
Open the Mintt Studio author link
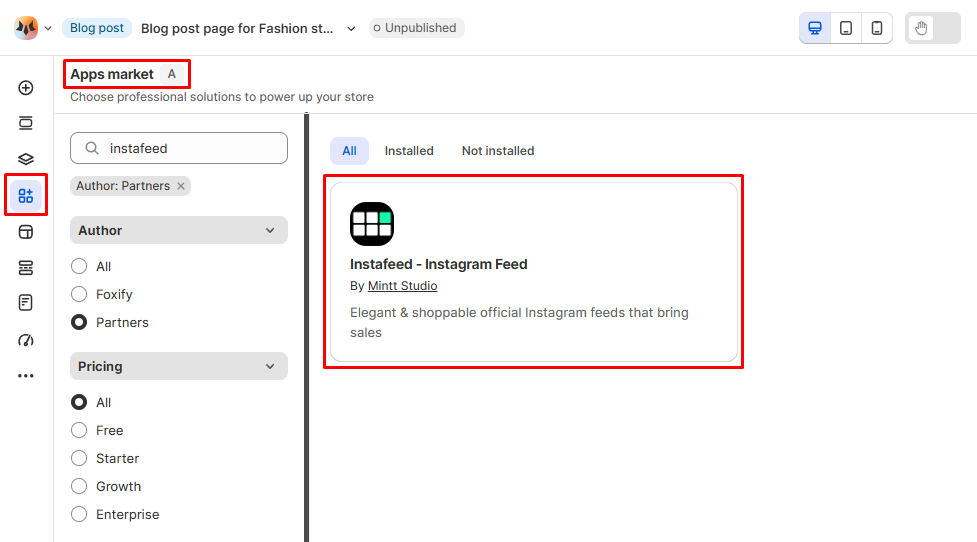tap(403, 286)
